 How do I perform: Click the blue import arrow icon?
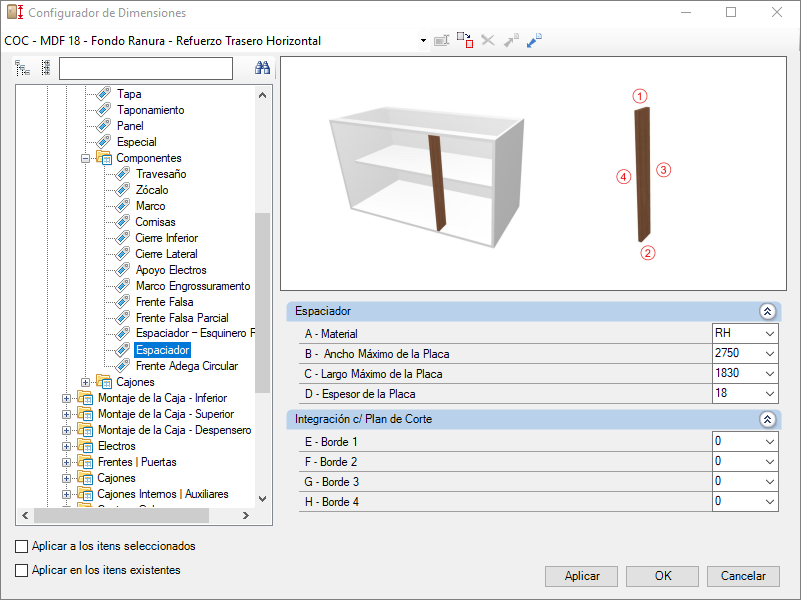534,40
